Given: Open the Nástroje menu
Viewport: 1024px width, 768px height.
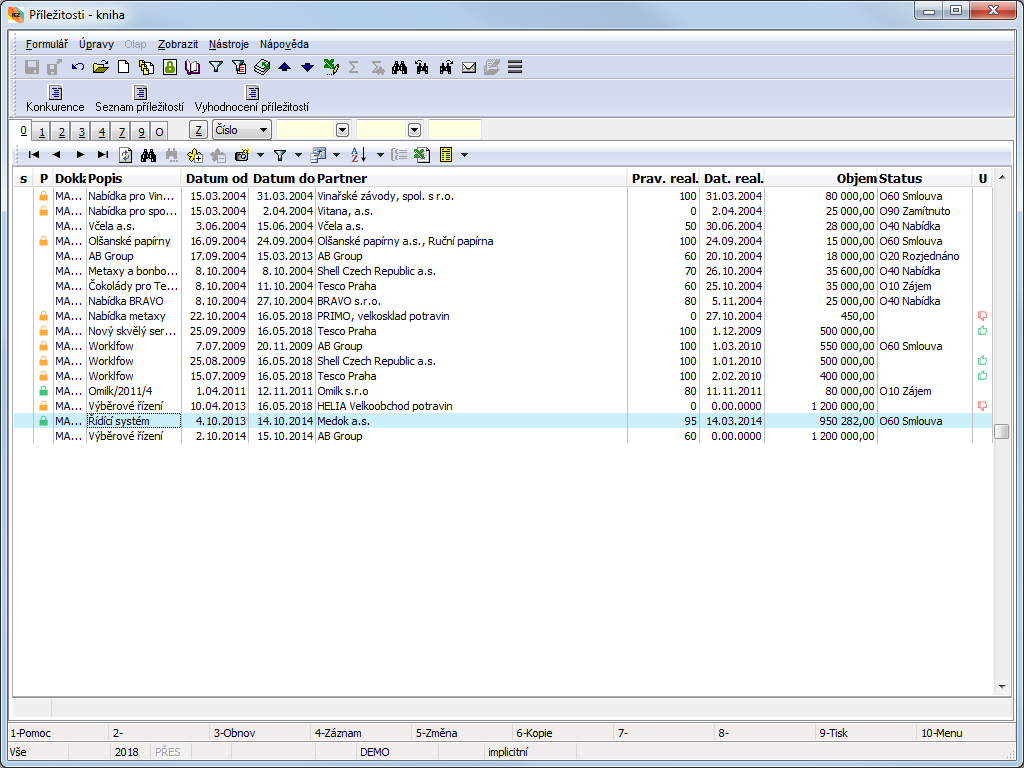Looking at the screenshot, I should pyautogui.click(x=229, y=44).
